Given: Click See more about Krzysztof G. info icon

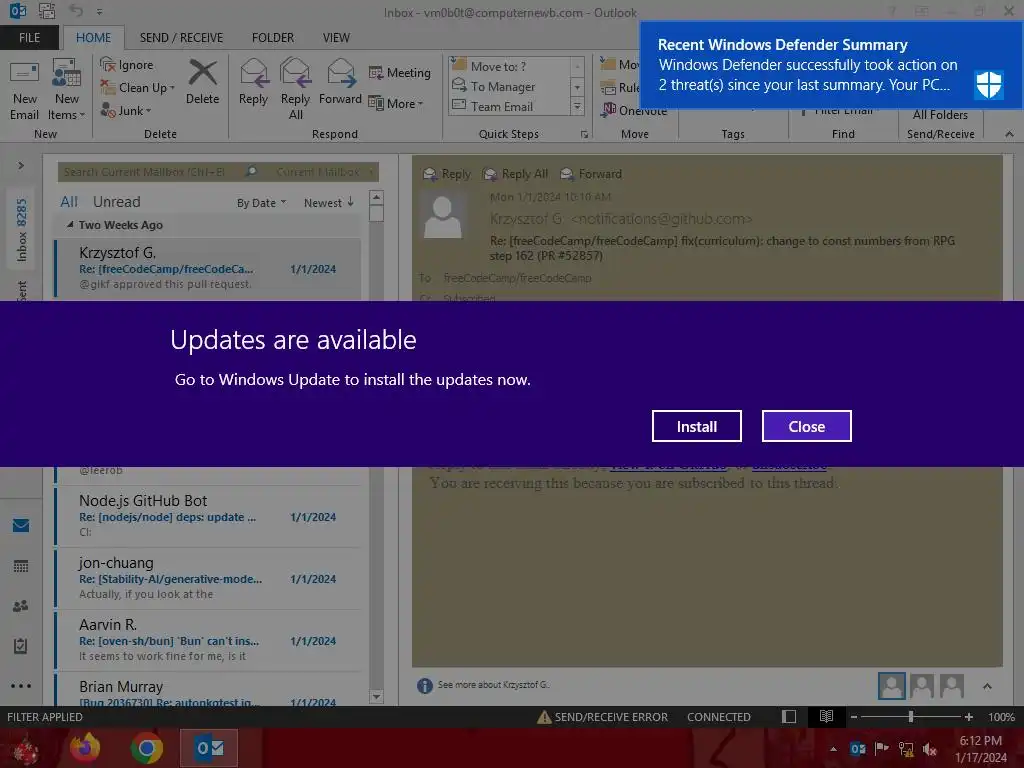Looking at the screenshot, I should [424, 685].
